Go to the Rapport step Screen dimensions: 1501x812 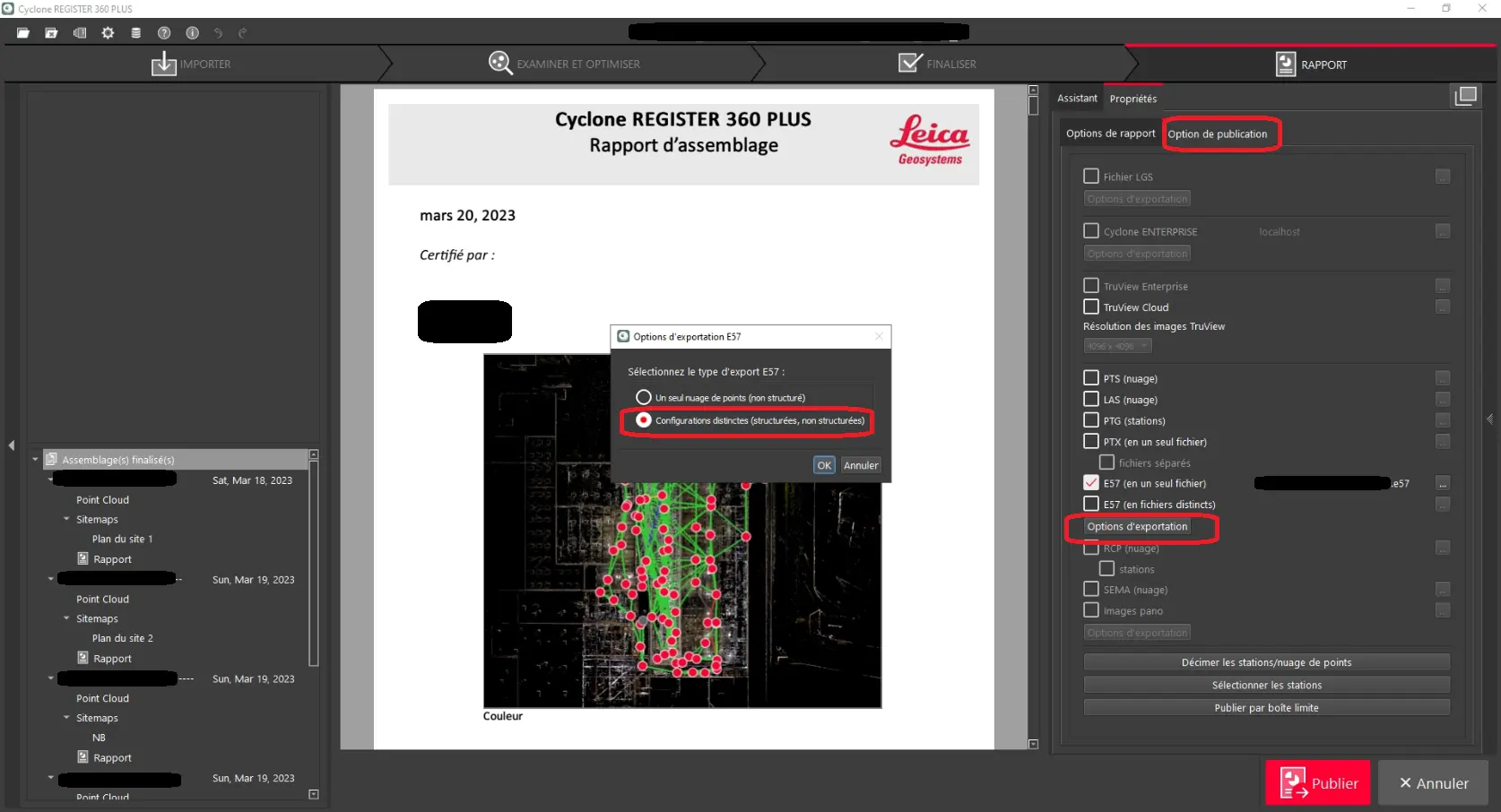click(1311, 65)
